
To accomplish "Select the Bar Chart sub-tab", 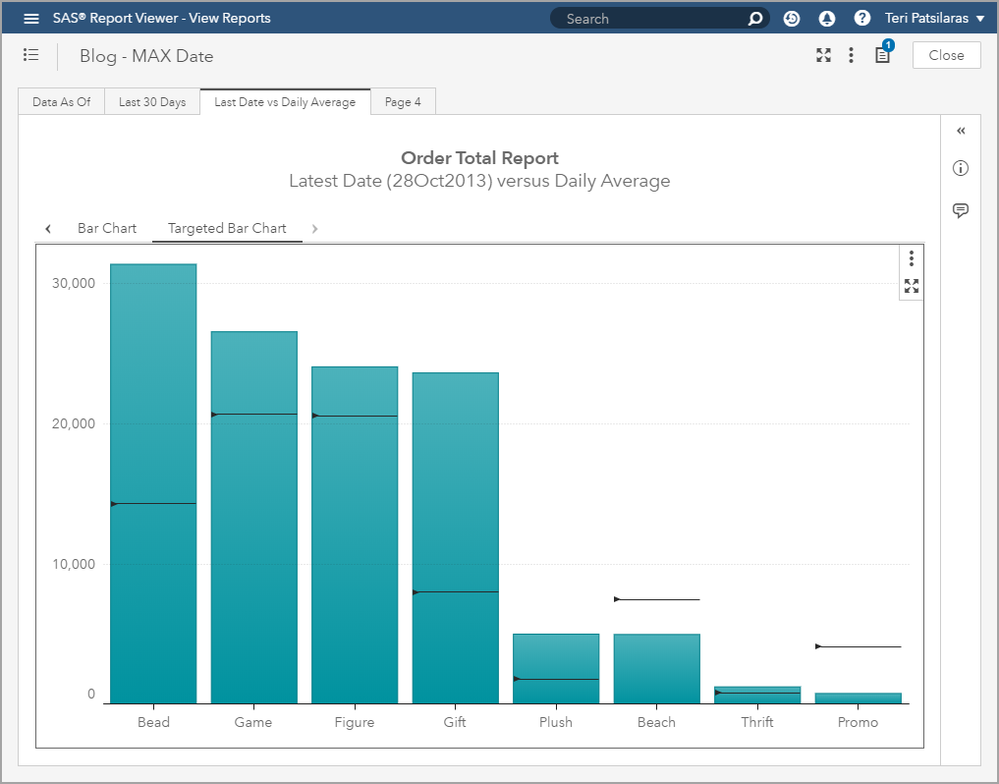I will coord(107,228).
